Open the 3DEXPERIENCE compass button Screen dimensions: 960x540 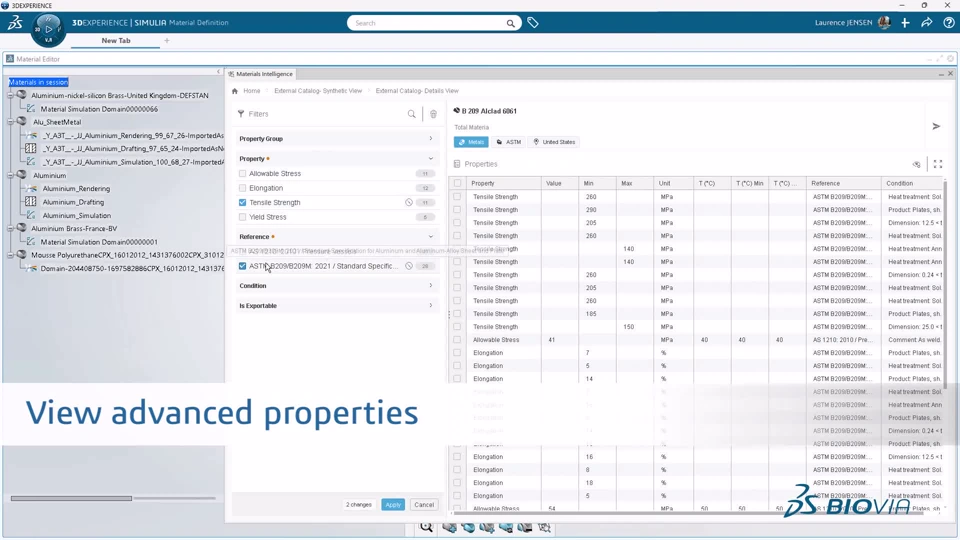tap(48, 29)
